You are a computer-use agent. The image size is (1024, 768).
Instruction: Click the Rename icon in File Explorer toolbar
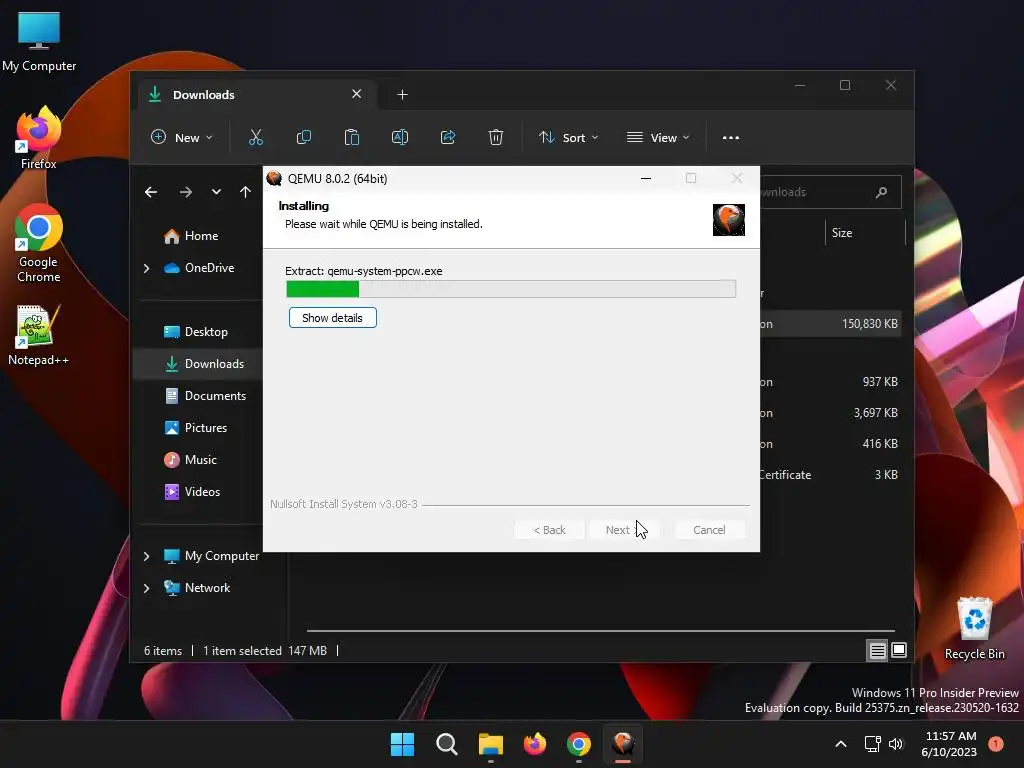(400, 137)
